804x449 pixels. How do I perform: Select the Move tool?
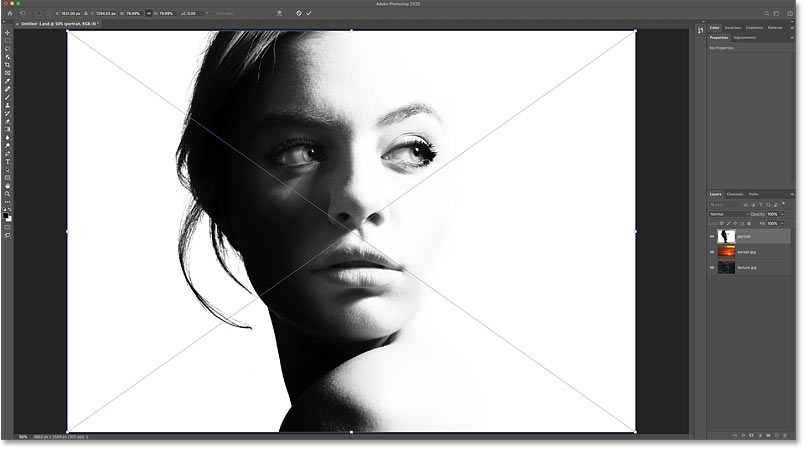coord(7,32)
